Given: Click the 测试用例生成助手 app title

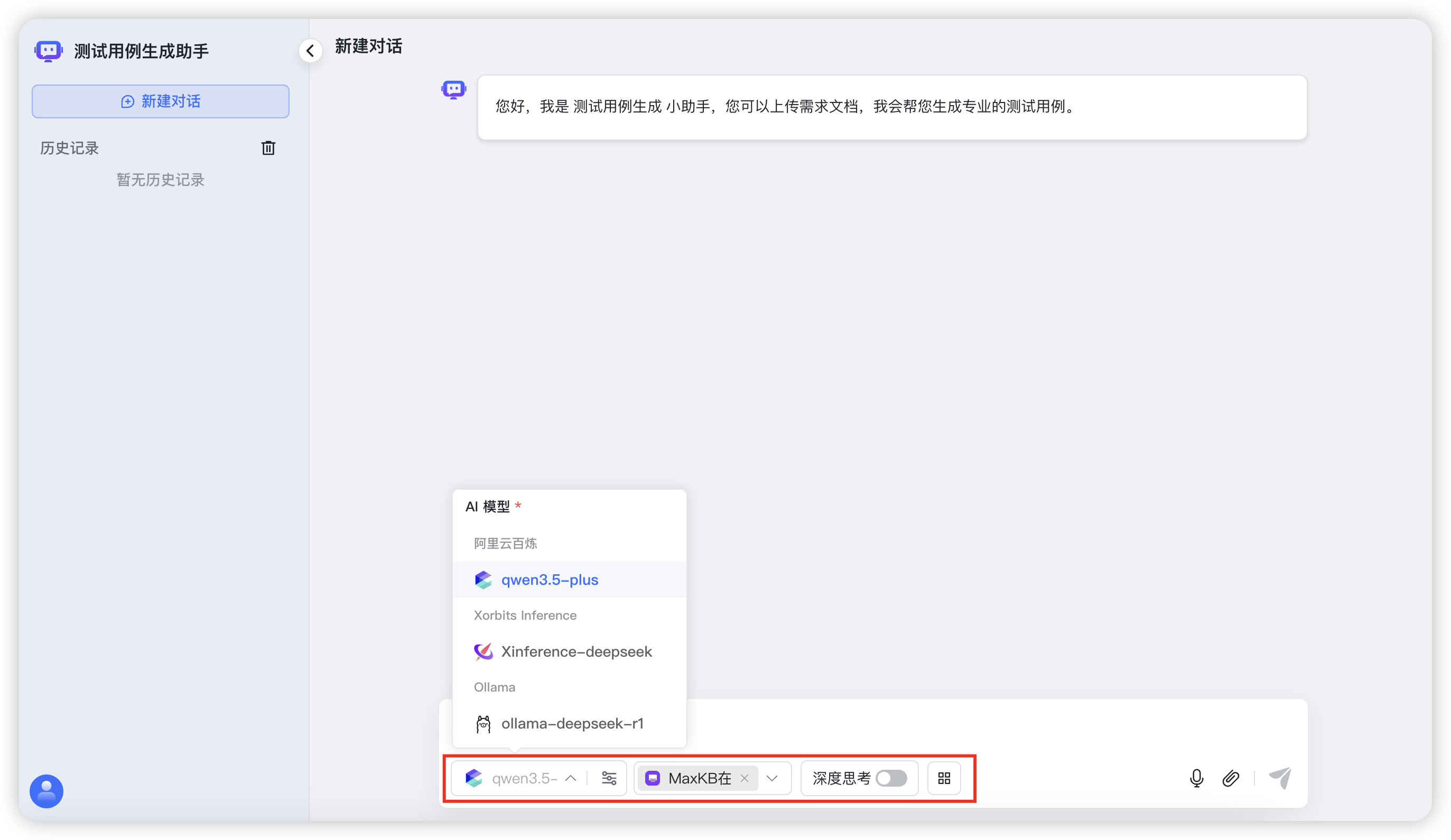Looking at the screenshot, I should [x=141, y=51].
